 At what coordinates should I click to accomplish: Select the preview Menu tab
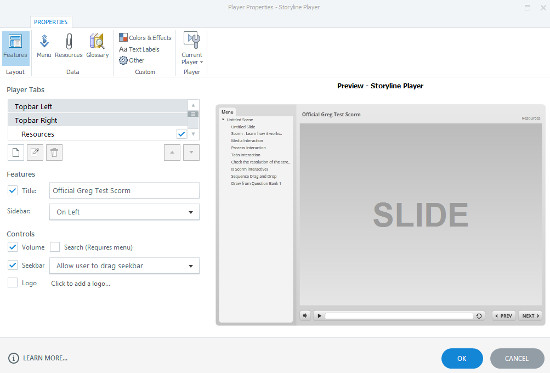227,112
